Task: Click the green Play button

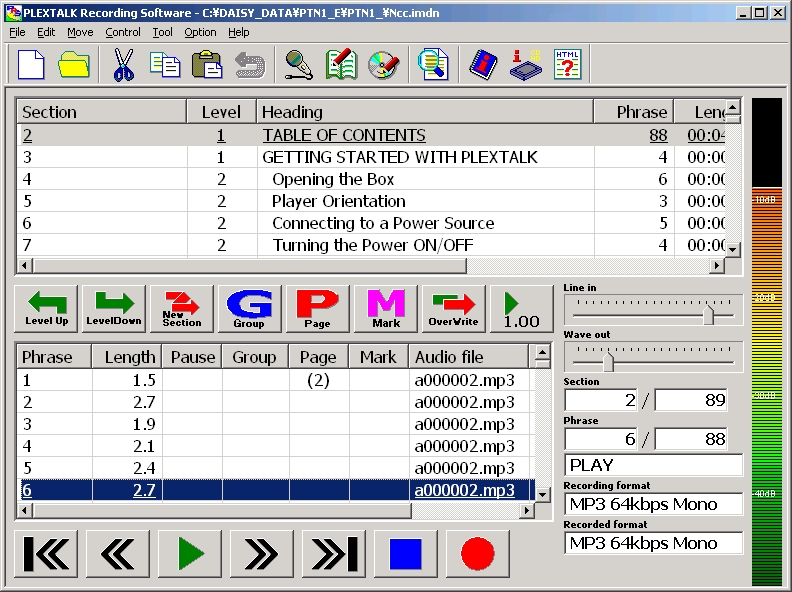Action: (190, 554)
